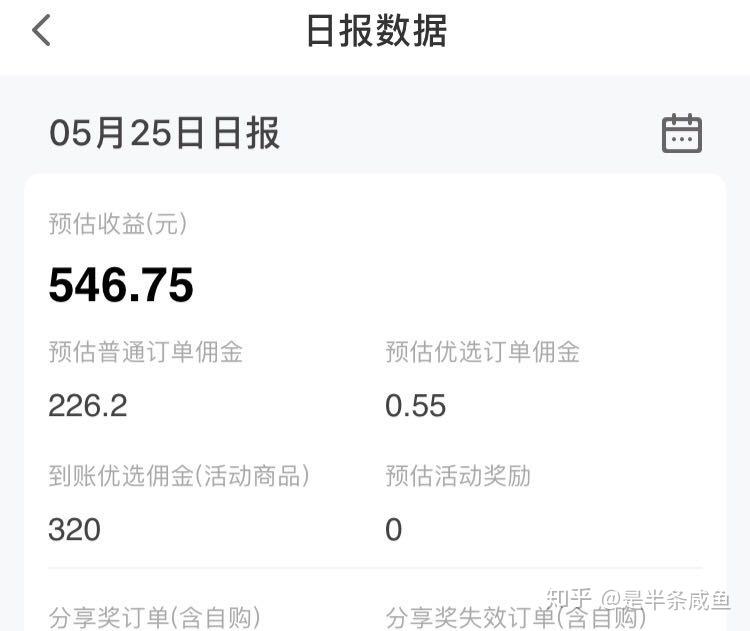This screenshot has height=631, width=750.
Task: Tap the 预估收益(元) label
Action: [118, 224]
